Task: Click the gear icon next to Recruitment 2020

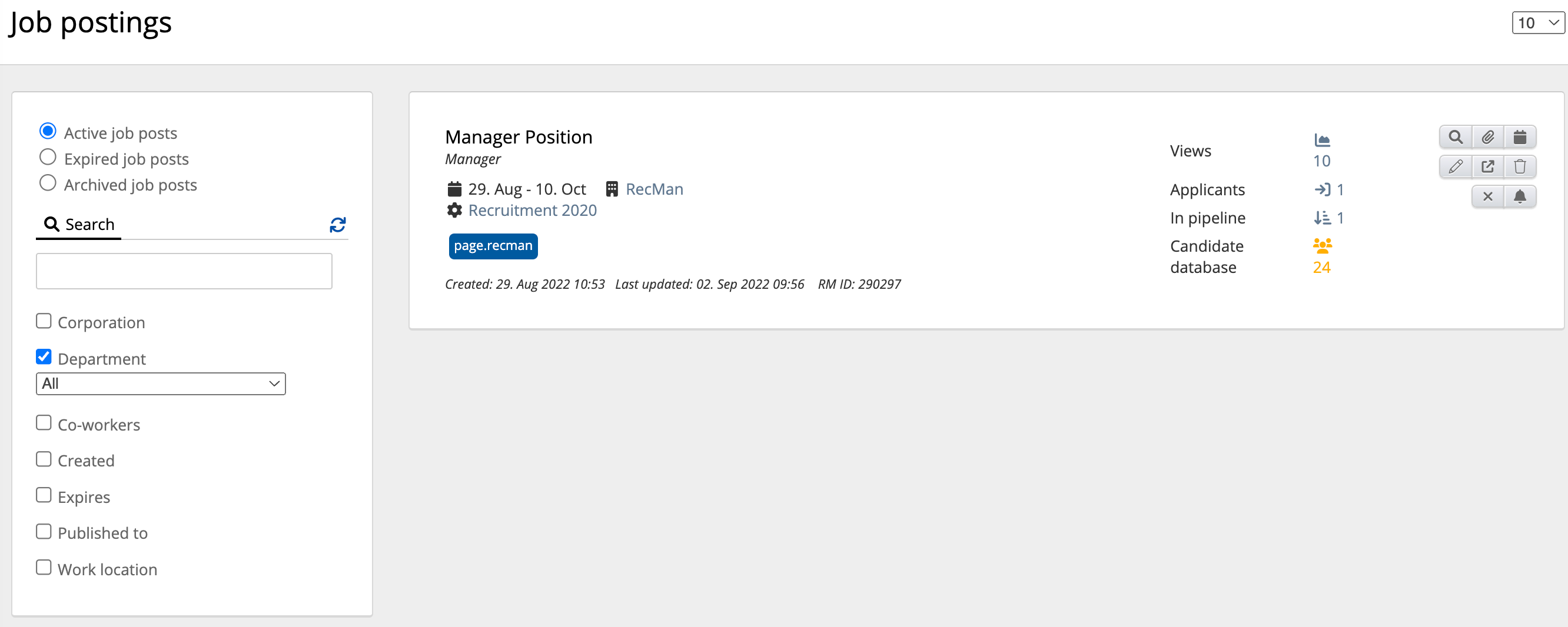Action: pyautogui.click(x=454, y=211)
